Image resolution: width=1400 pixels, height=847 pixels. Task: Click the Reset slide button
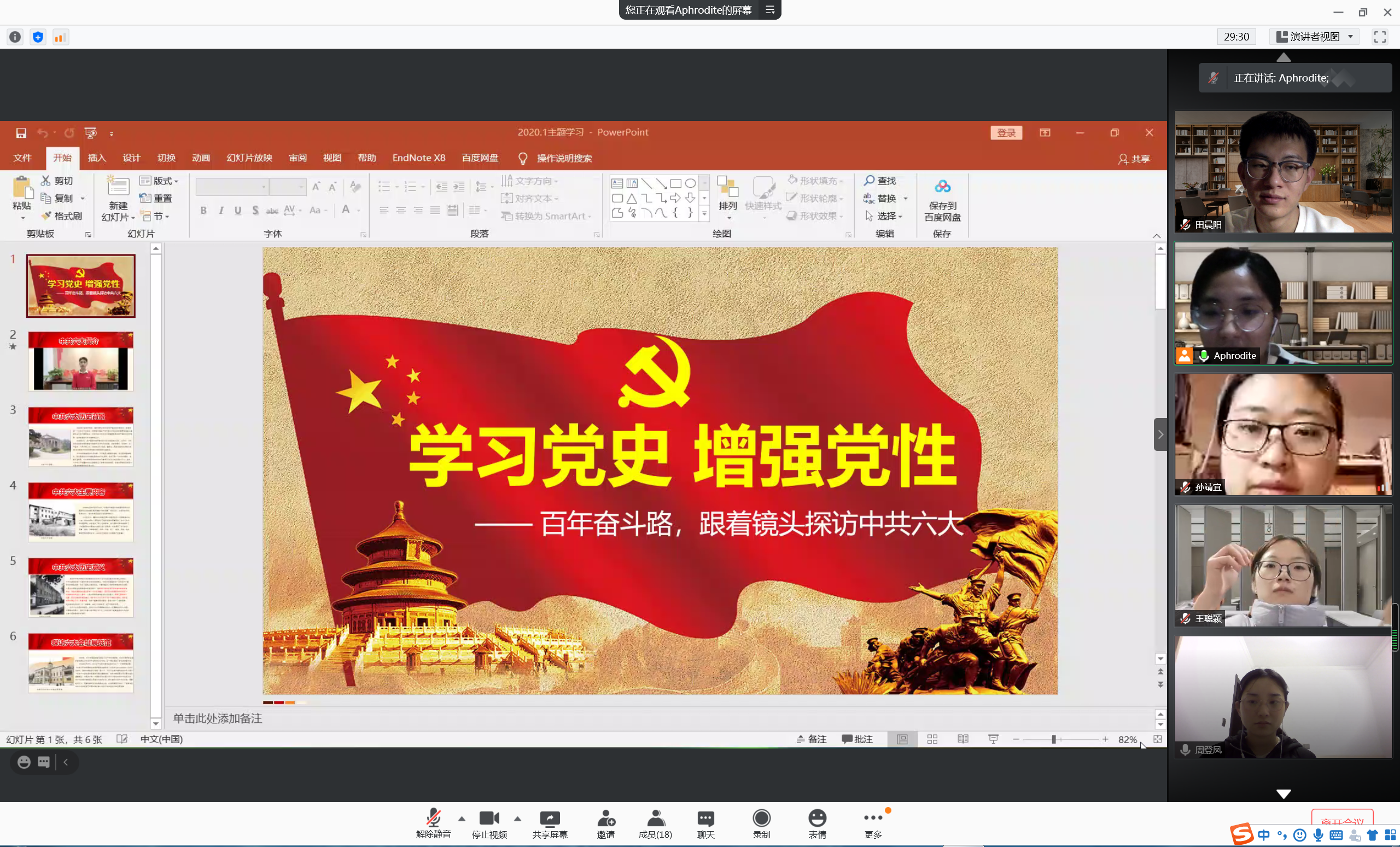(x=156, y=199)
